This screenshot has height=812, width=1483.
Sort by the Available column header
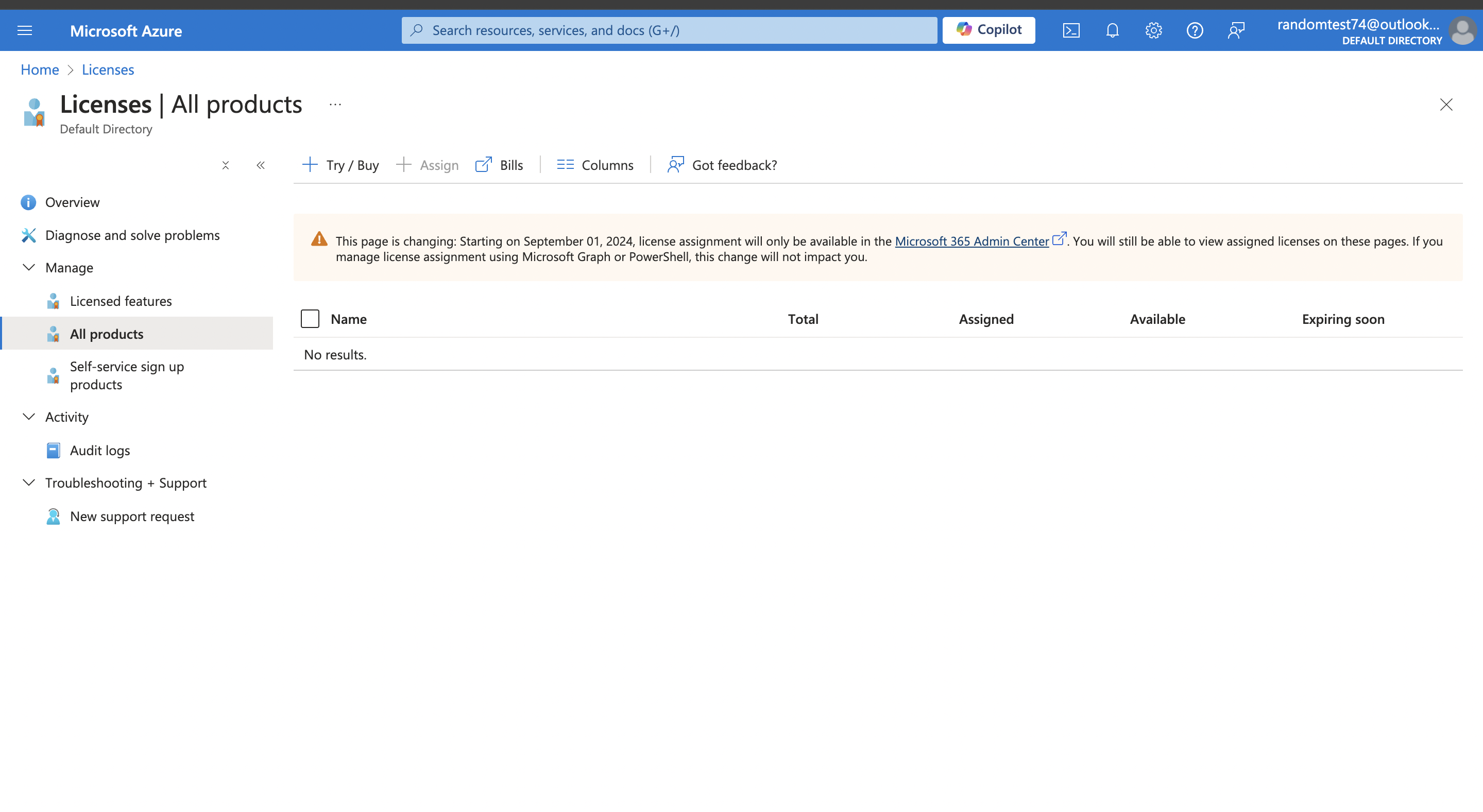[x=1157, y=319]
